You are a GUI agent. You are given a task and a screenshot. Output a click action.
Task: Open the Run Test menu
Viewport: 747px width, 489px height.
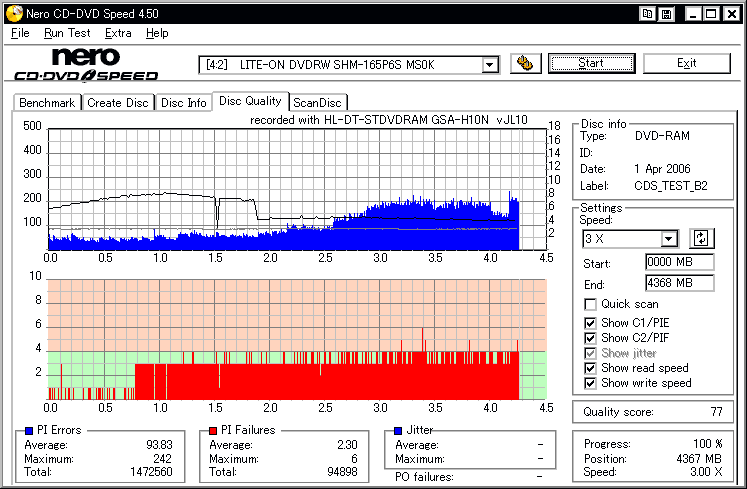tap(67, 33)
